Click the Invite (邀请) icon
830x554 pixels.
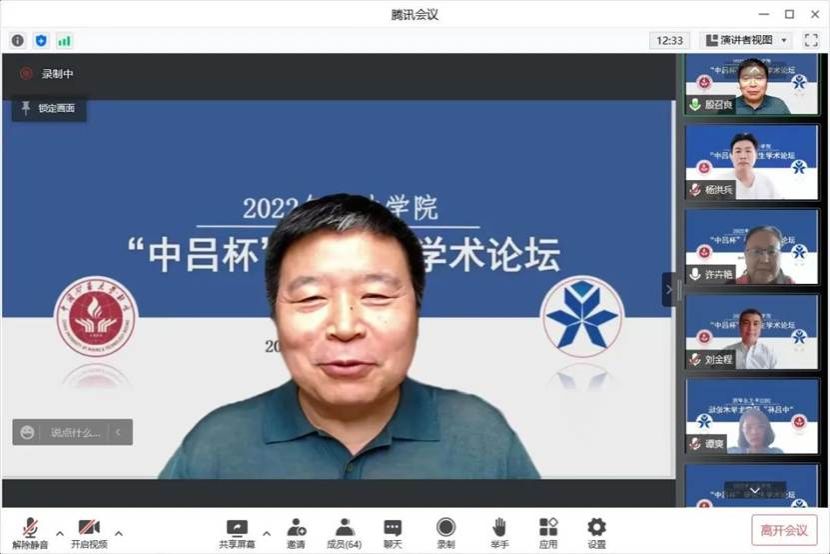(296, 532)
